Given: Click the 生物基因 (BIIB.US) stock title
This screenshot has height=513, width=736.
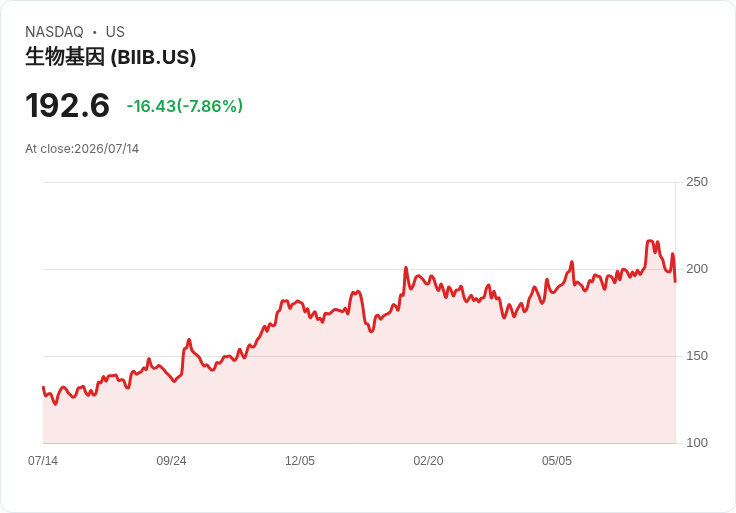Looking at the screenshot, I should 110,57.
